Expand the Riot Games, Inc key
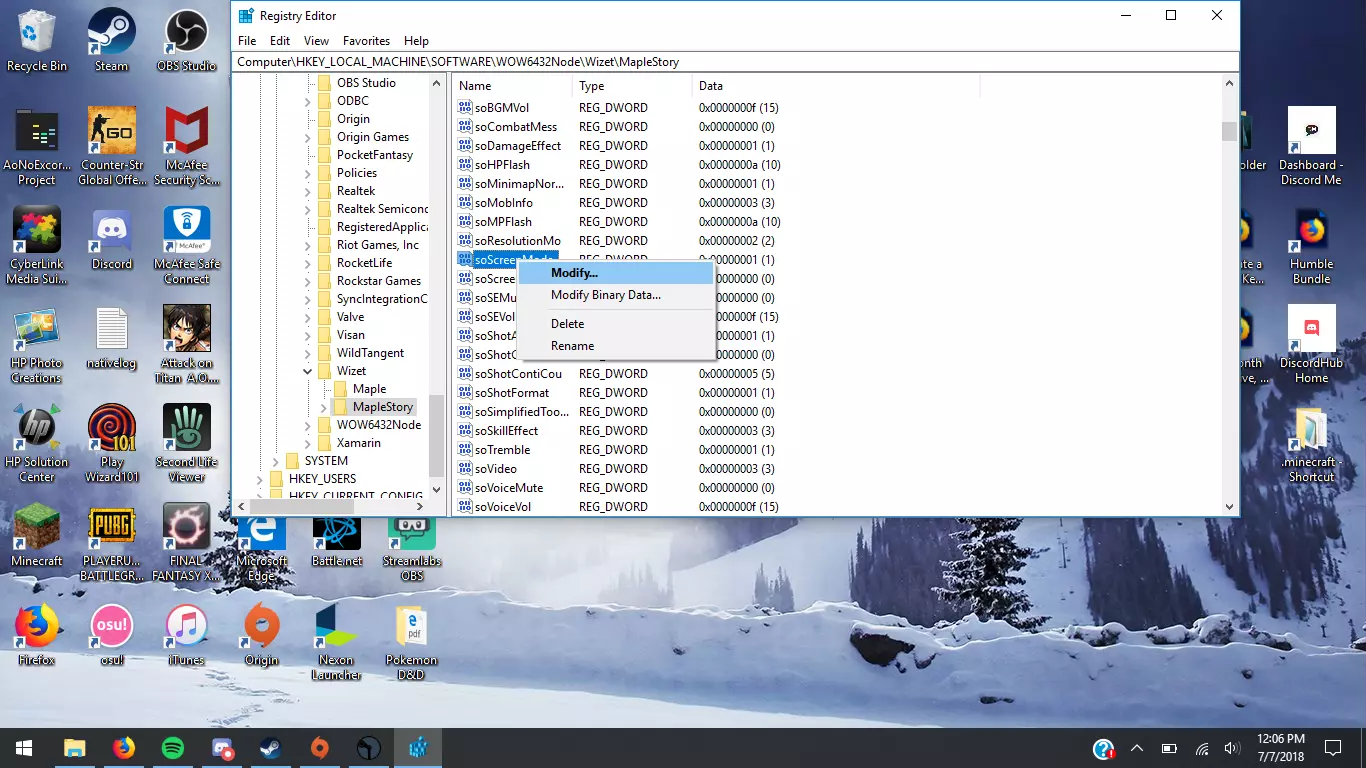The width and height of the screenshot is (1366, 768). 308,245
